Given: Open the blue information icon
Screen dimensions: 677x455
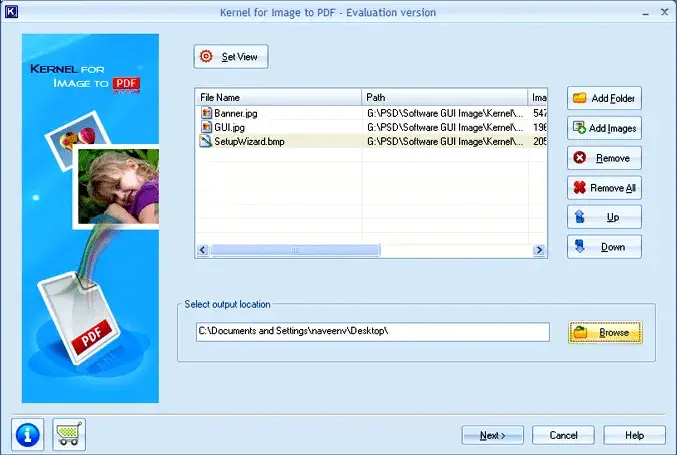Looking at the screenshot, I should click(x=28, y=434).
